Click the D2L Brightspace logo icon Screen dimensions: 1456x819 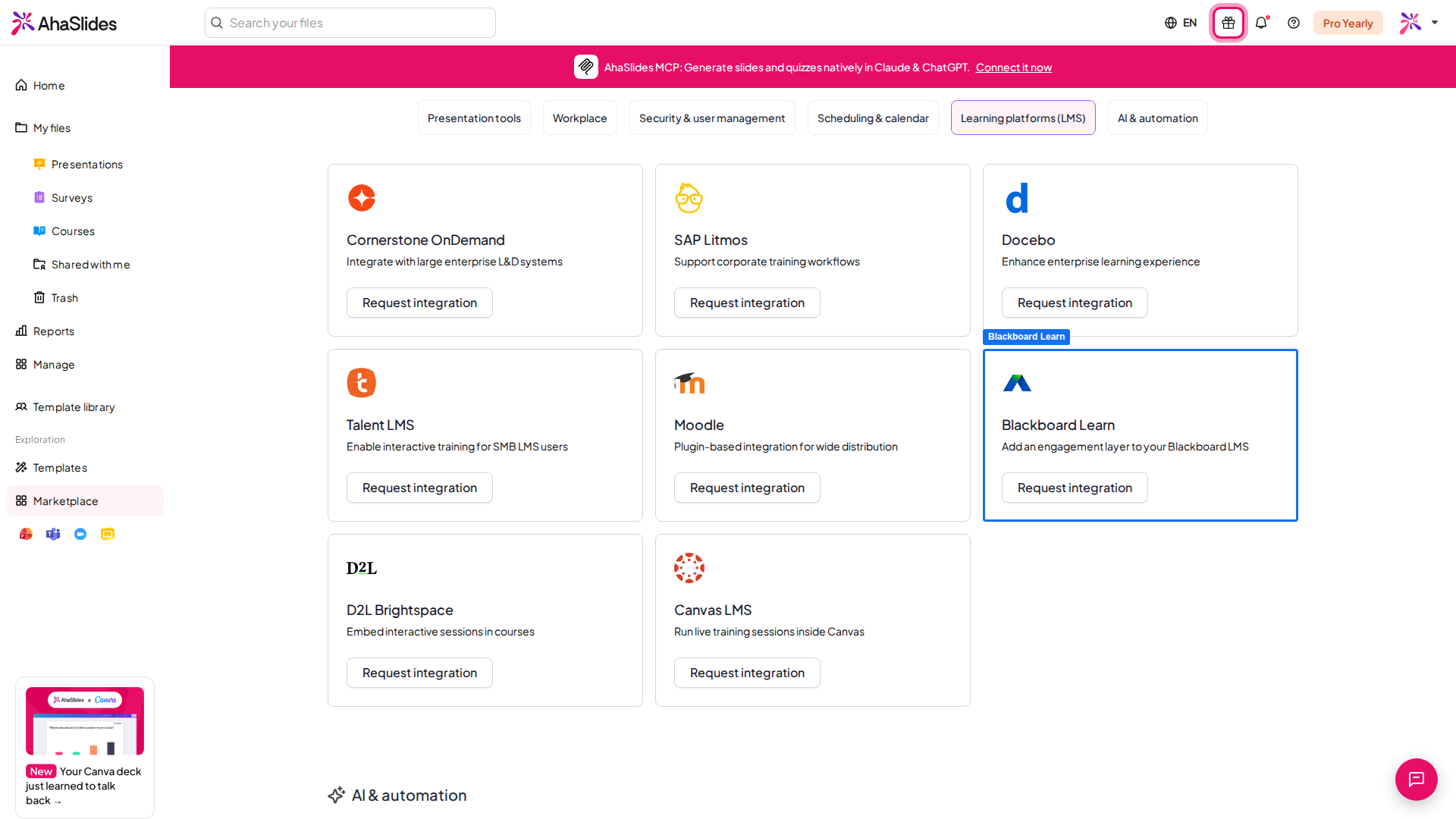pos(362,568)
